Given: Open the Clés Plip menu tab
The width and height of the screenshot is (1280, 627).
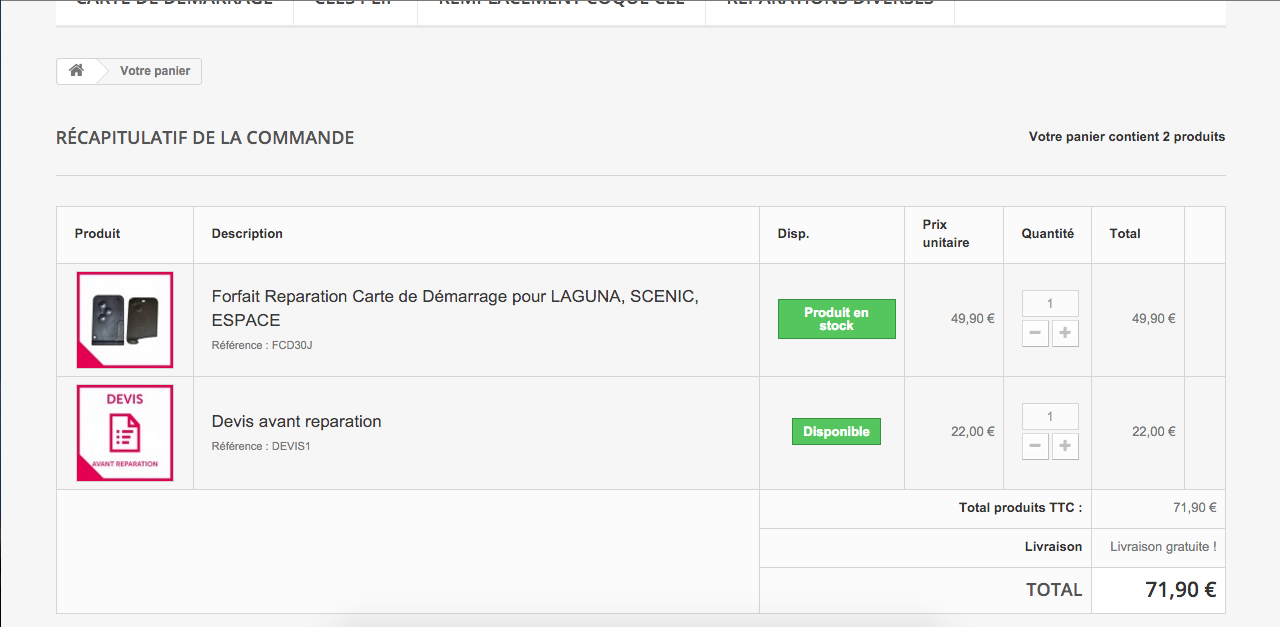Looking at the screenshot, I should 355,5.
